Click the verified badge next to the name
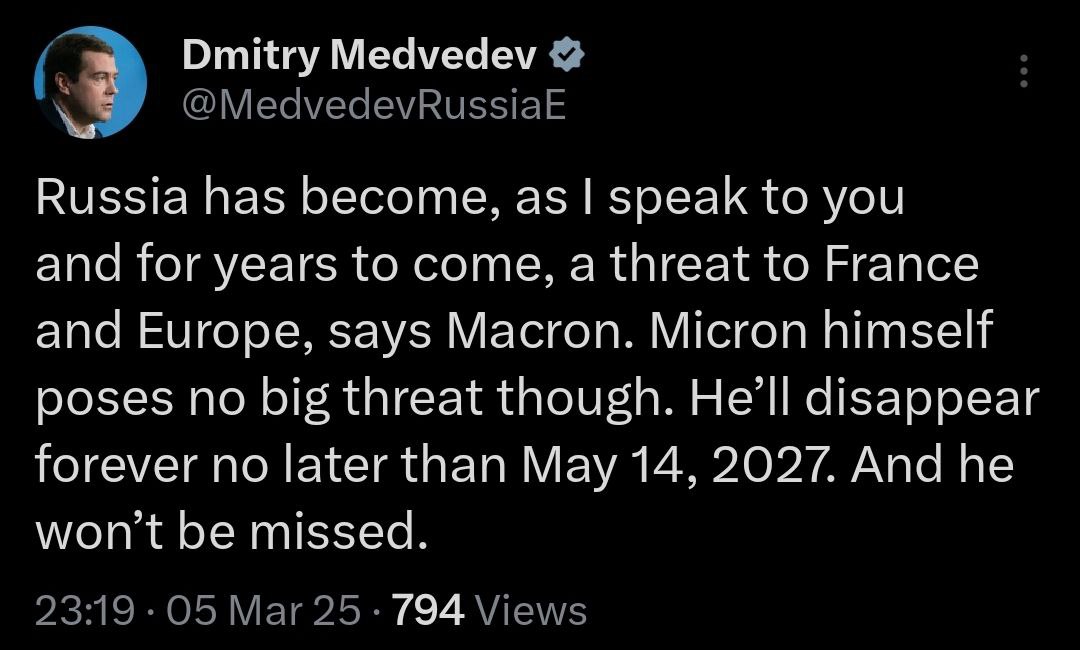1080x650 pixels. coord(568,58)
